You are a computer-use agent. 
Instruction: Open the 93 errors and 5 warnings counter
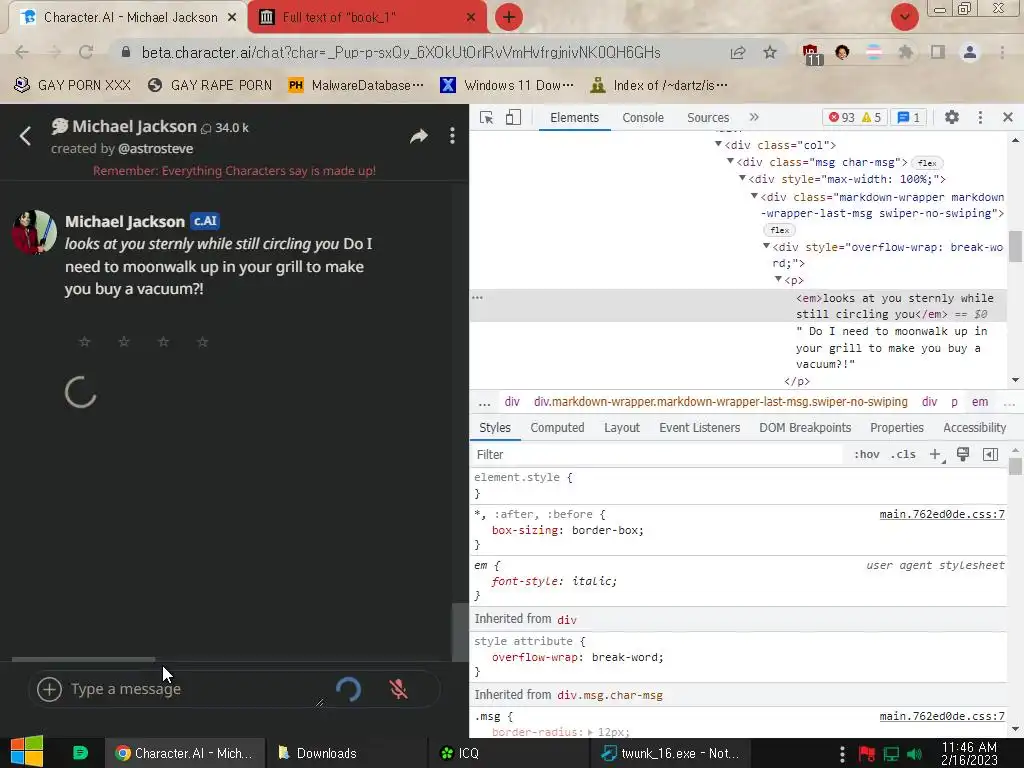coord(854,118)
